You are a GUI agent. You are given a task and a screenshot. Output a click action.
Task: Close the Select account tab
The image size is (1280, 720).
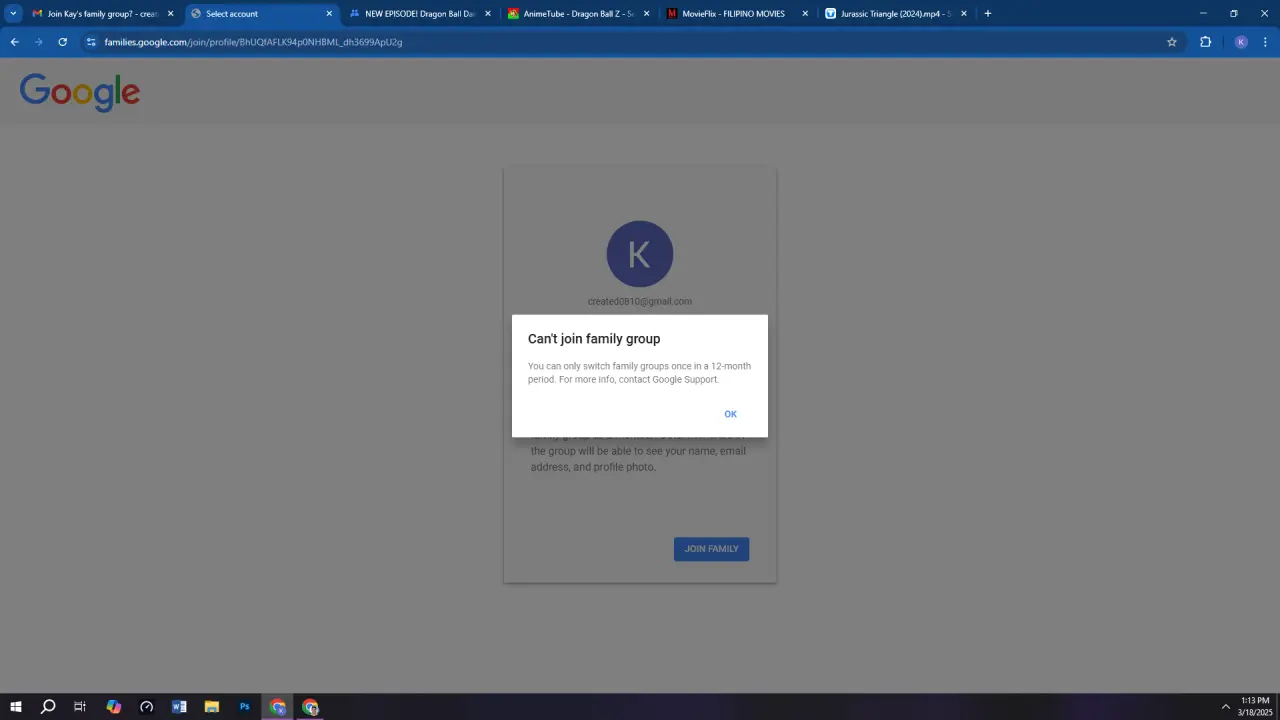coord(329,14)
